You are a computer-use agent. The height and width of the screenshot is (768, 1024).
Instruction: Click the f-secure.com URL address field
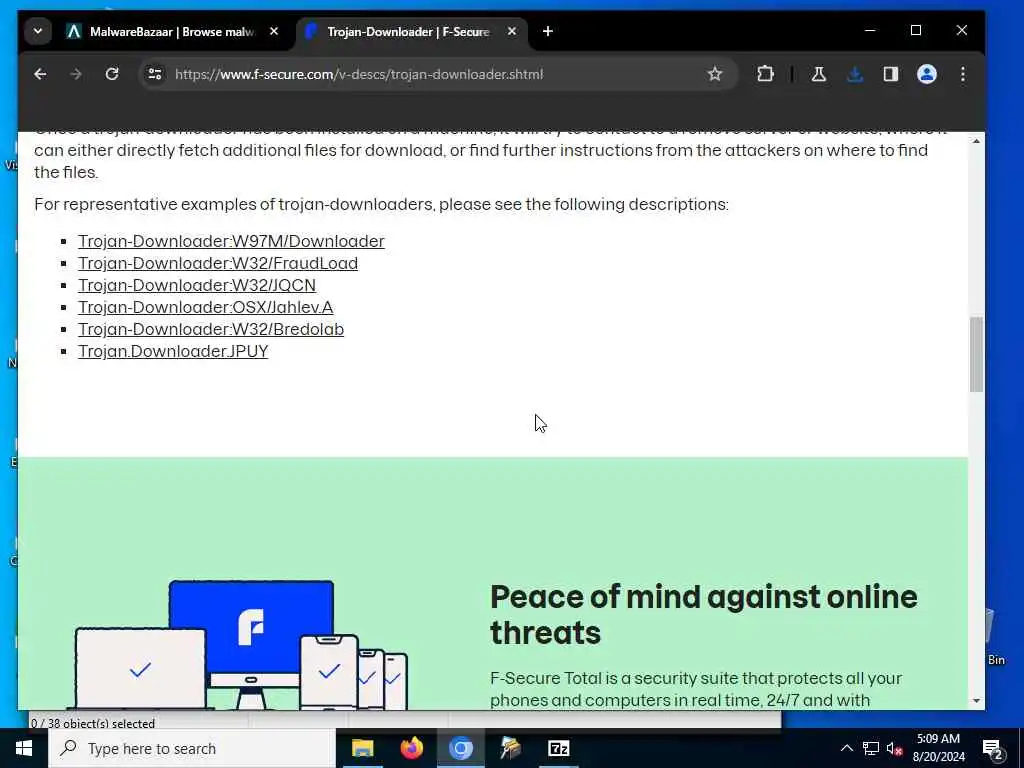pos(359,74)
